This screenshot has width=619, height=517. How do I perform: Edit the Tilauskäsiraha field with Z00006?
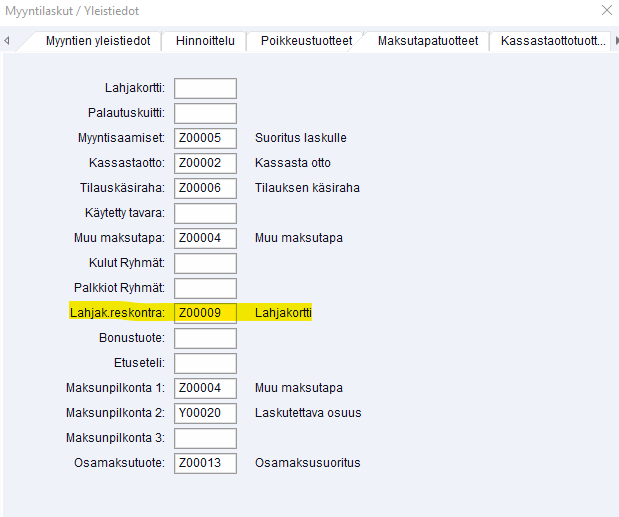pyautogui.click(x=205, y=188)
